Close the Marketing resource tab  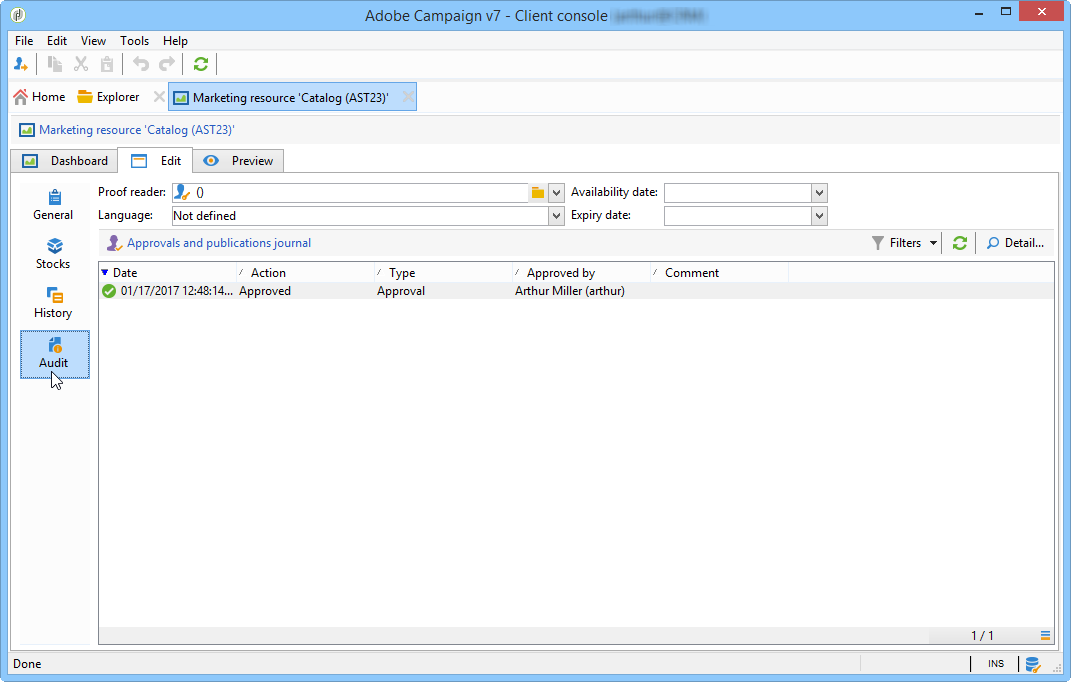(x=408, y=98)
